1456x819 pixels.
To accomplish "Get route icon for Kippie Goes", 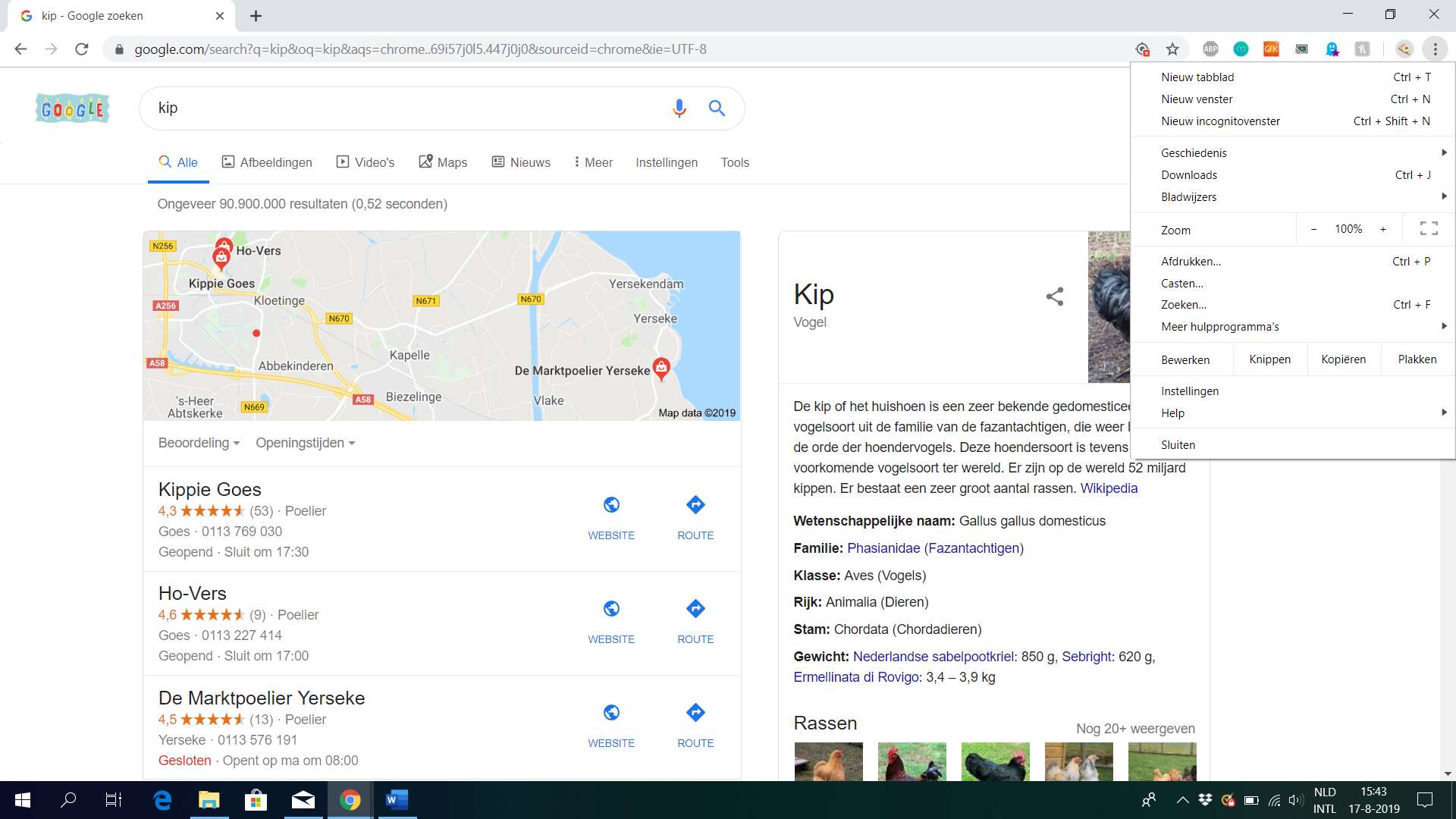I will [x=695, y=505].
